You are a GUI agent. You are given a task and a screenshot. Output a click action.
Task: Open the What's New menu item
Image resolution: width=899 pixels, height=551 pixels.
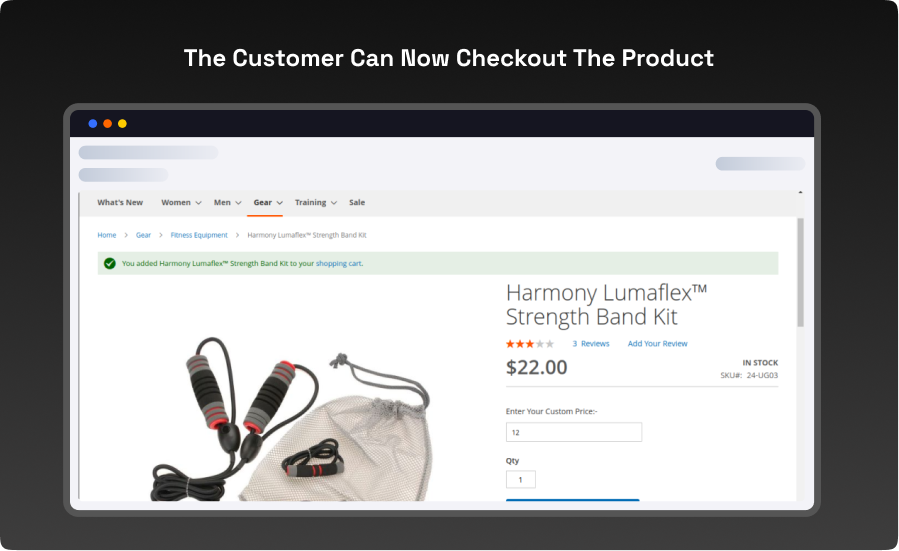[x=120, y=202]
